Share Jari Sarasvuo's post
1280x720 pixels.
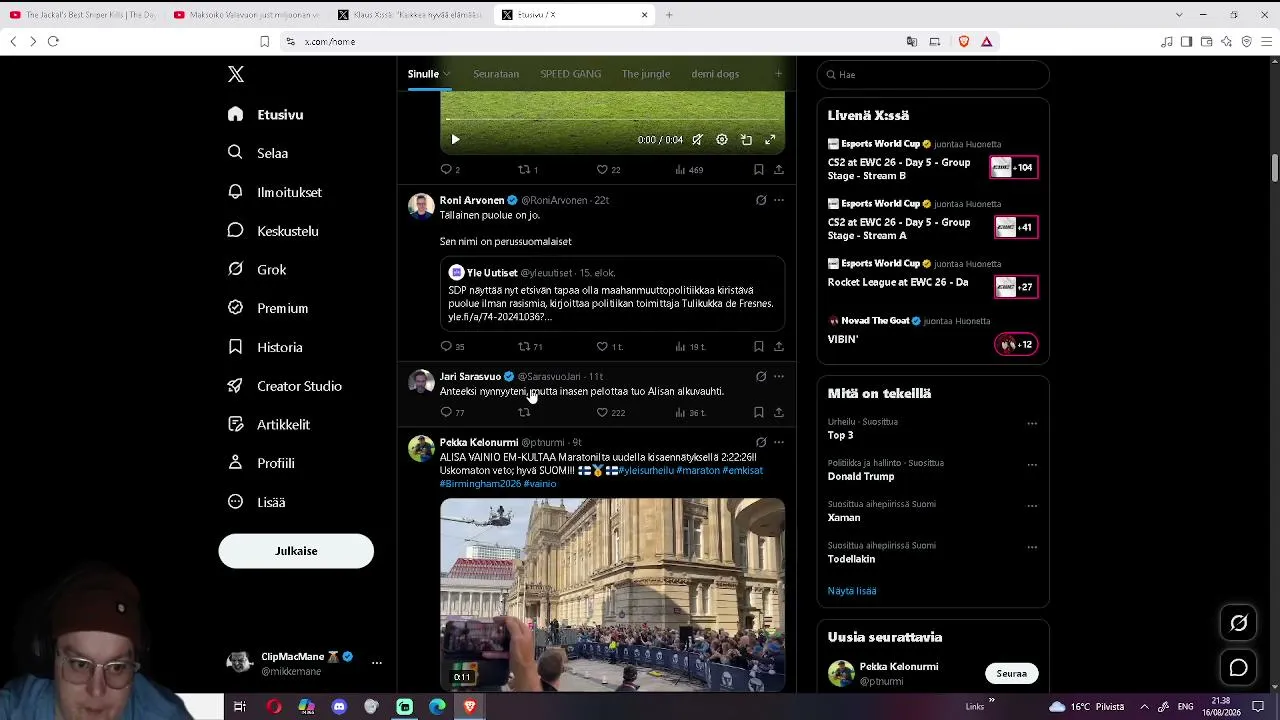tap(778, 412)
